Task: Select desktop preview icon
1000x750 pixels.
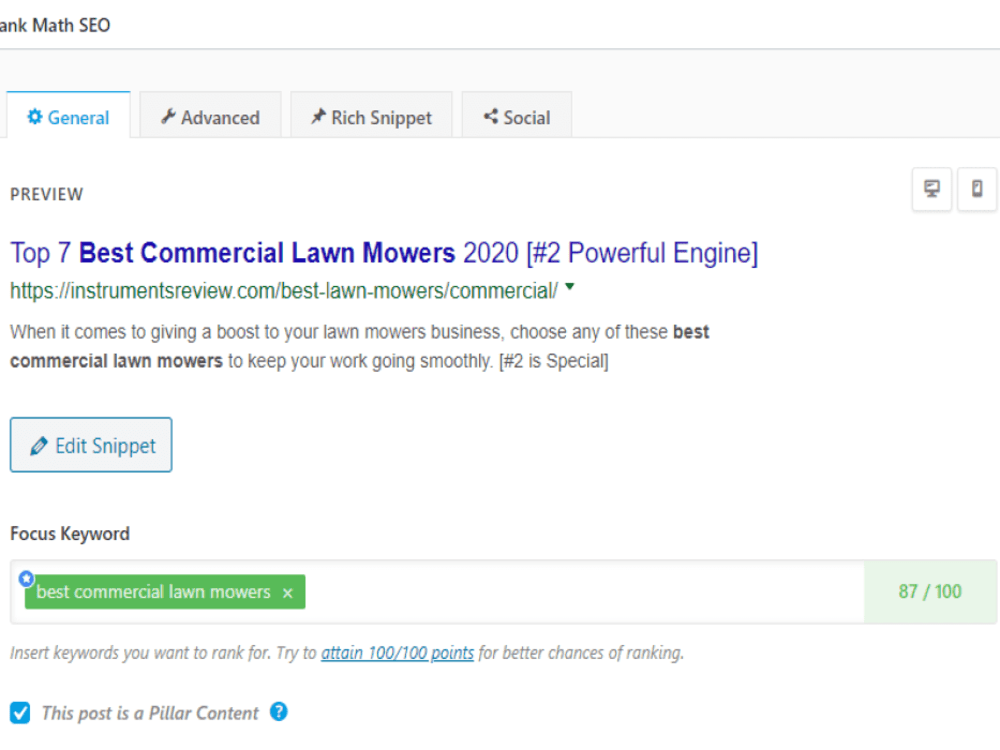Action: [932, 189]
